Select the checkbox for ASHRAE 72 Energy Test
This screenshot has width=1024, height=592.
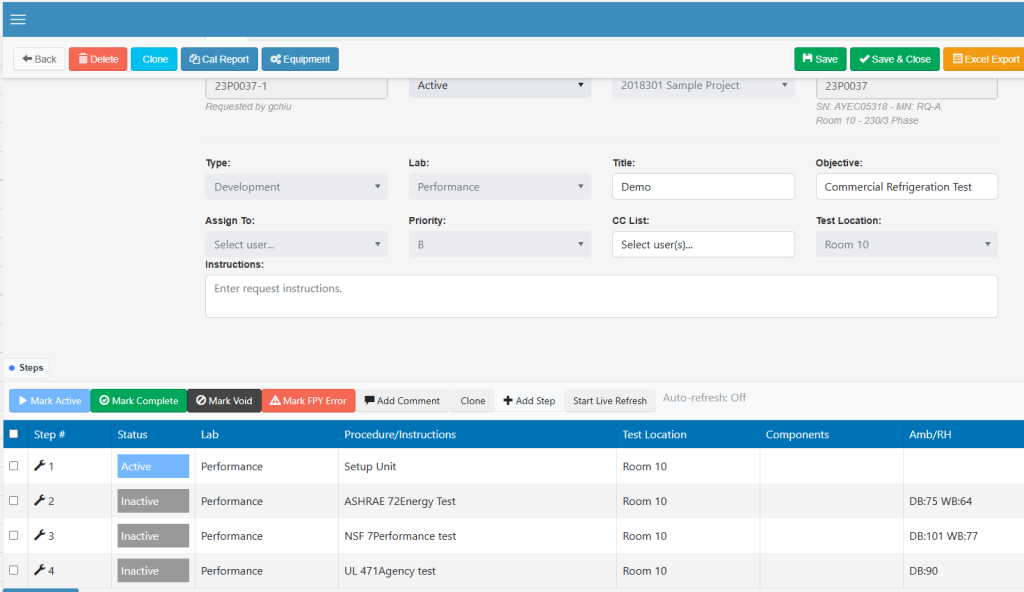(14, 501)
